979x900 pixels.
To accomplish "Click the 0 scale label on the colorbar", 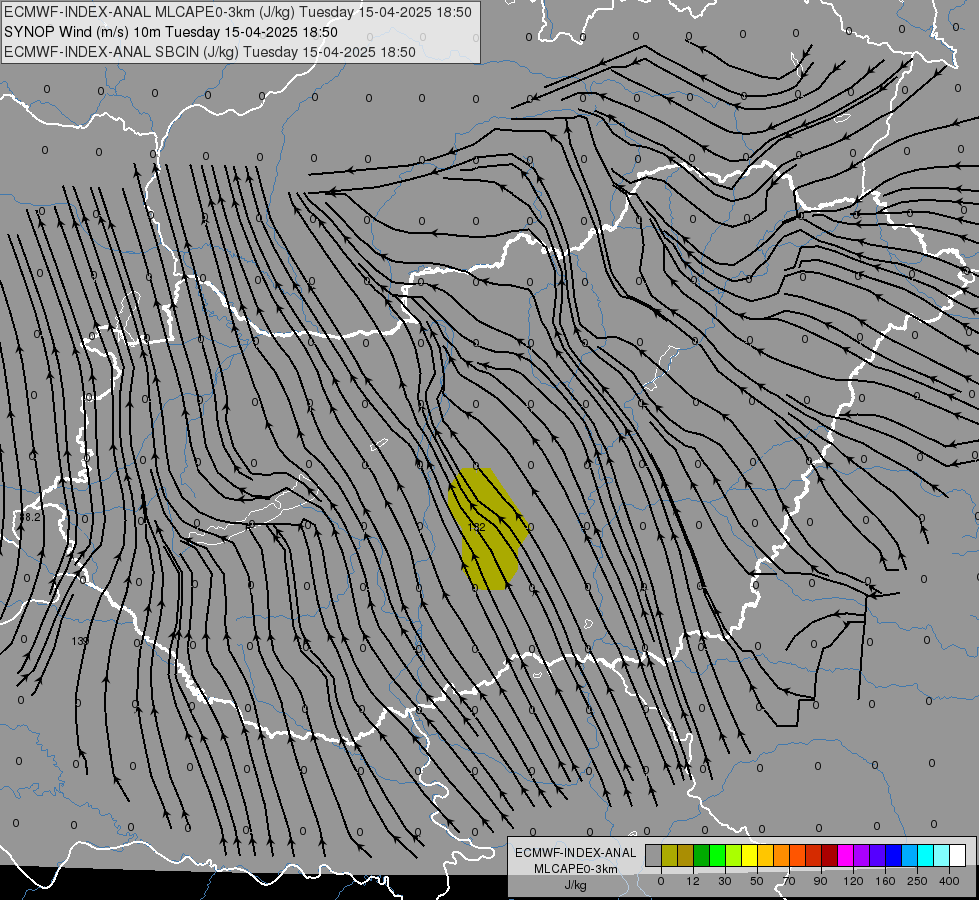I will coord(661,881).
